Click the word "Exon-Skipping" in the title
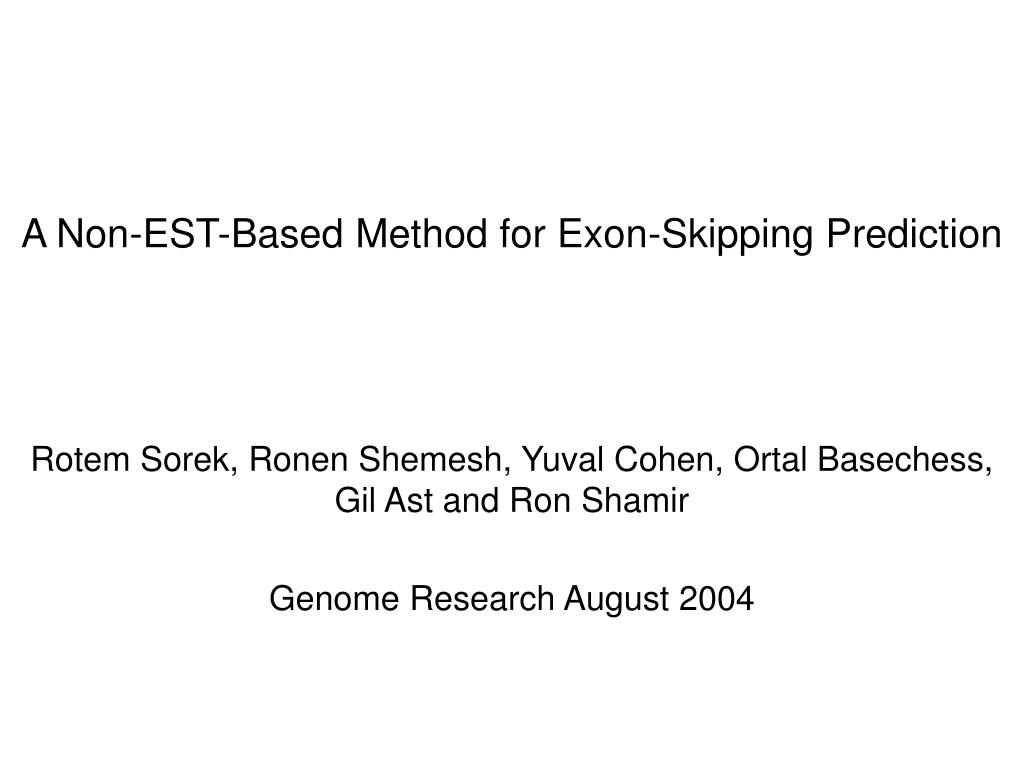 [685, 234]
